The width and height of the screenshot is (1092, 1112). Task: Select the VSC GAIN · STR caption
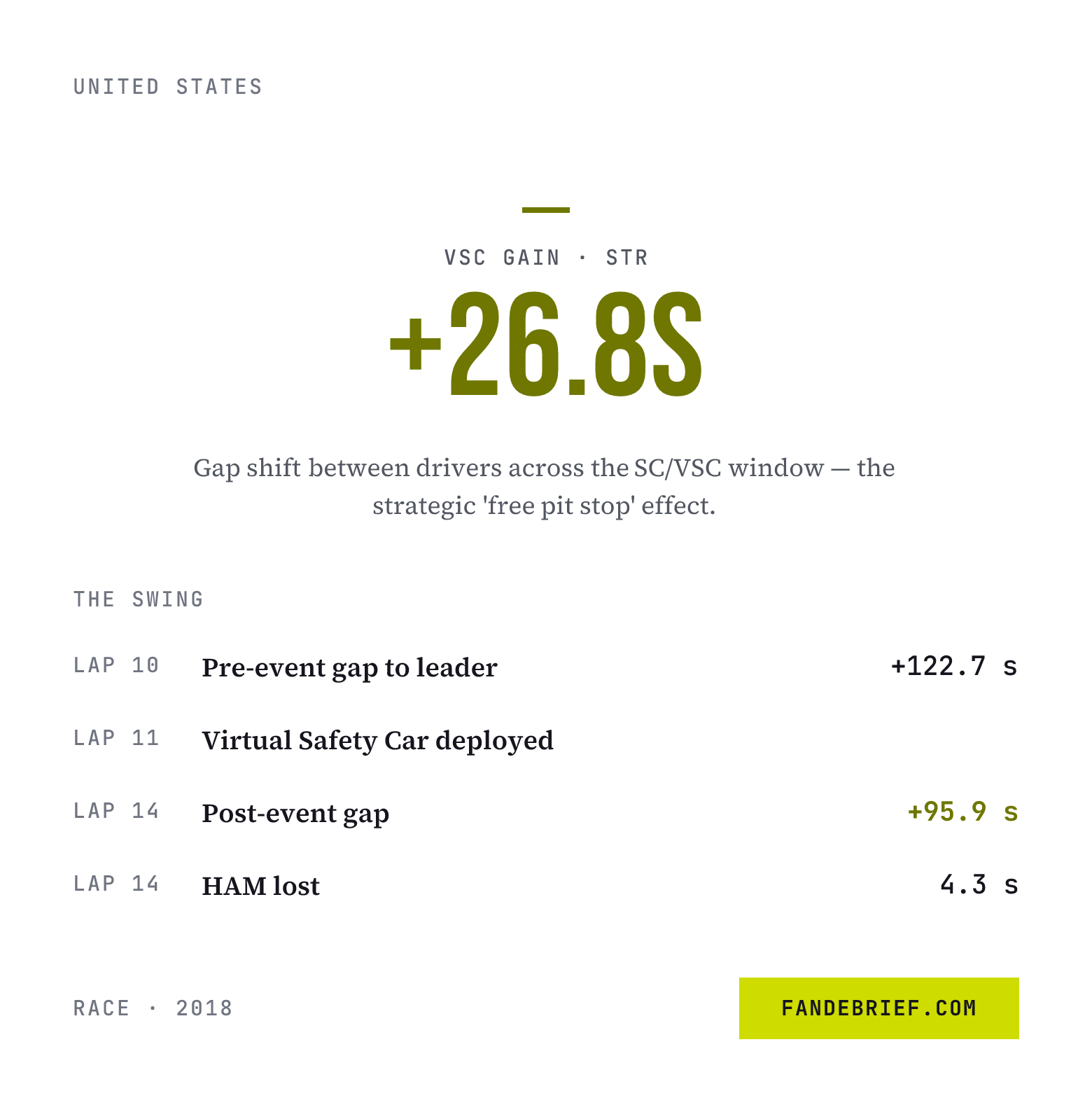546,258
